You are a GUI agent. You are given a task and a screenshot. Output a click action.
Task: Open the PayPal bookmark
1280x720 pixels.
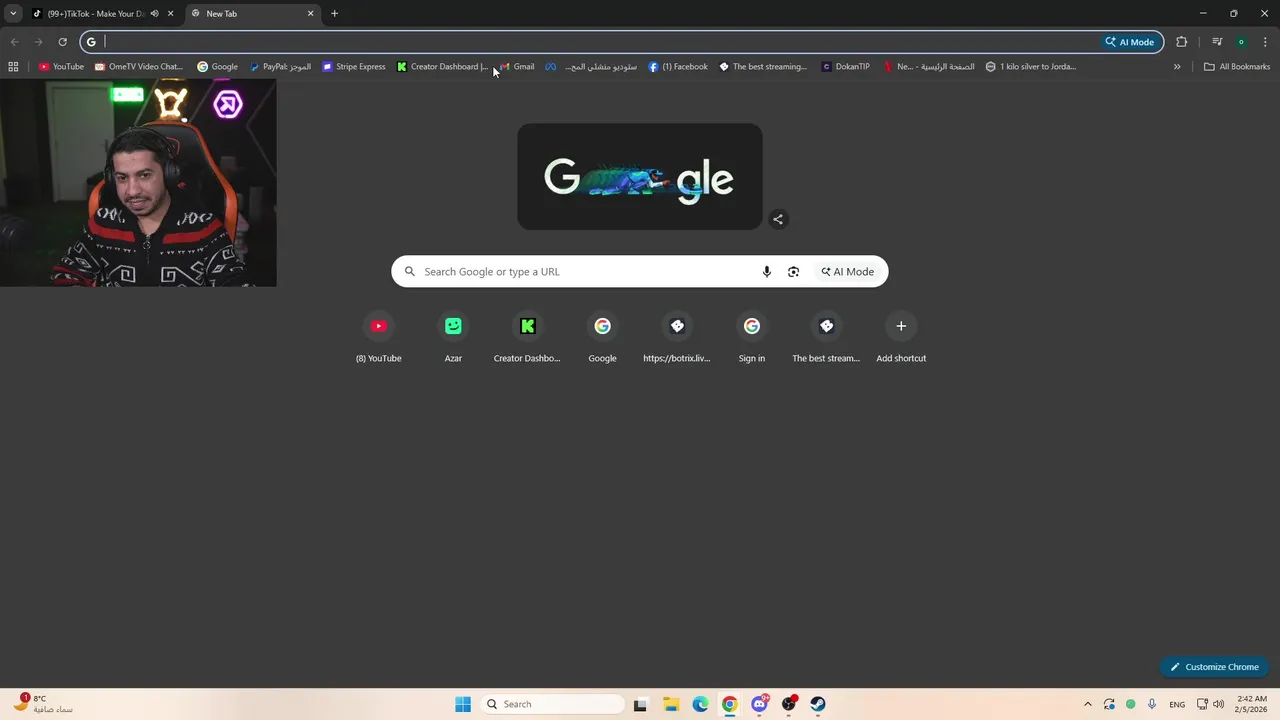(279, 67)
